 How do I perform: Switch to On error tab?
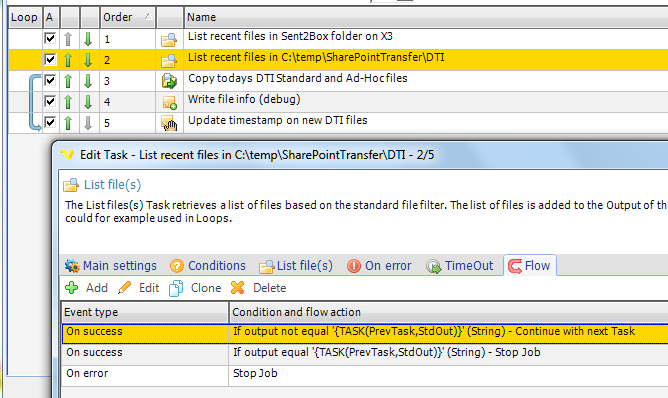(379, 266)
